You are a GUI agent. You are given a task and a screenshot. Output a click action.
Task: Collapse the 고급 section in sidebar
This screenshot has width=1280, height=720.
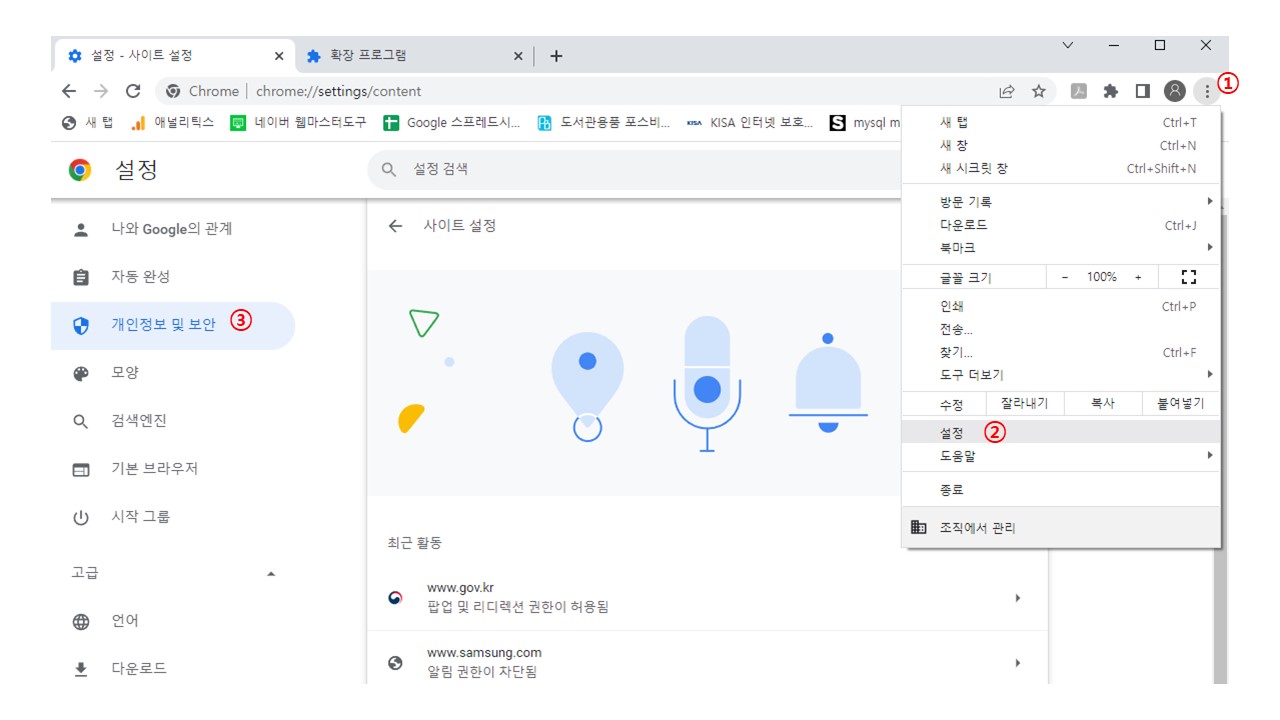(270, 574)
